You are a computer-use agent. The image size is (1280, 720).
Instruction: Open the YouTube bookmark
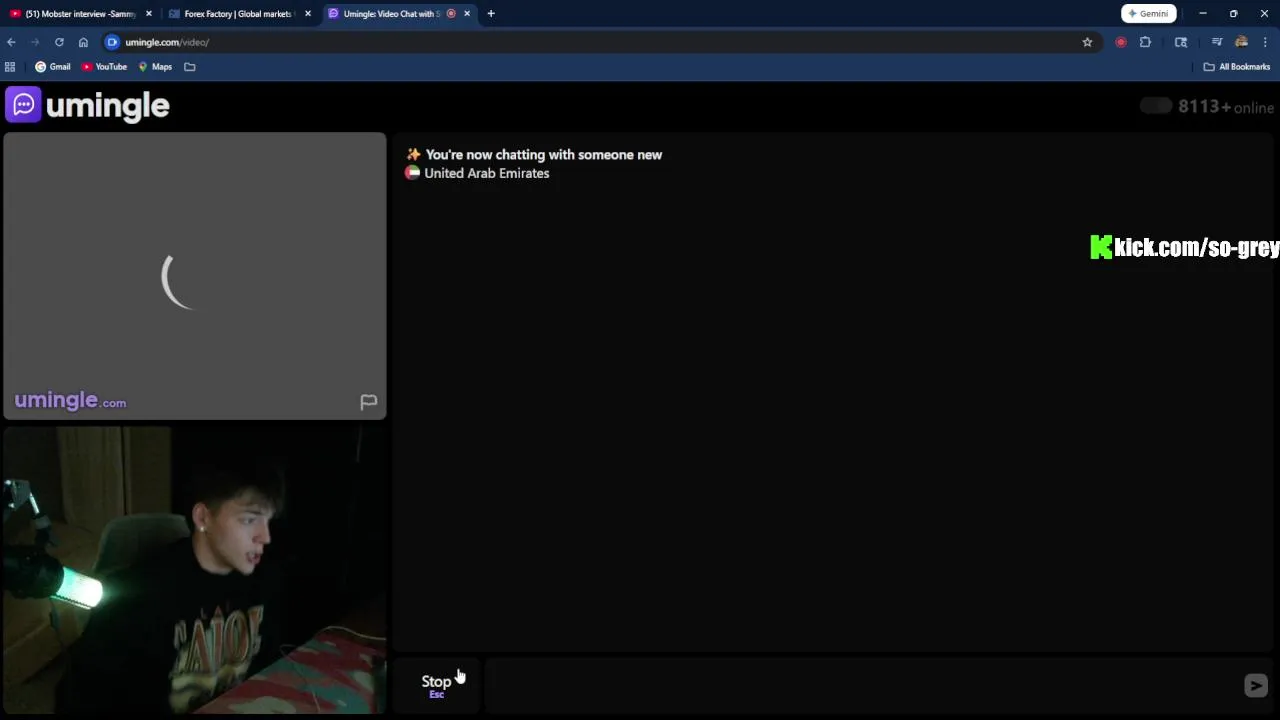click(x=104, y=67)
